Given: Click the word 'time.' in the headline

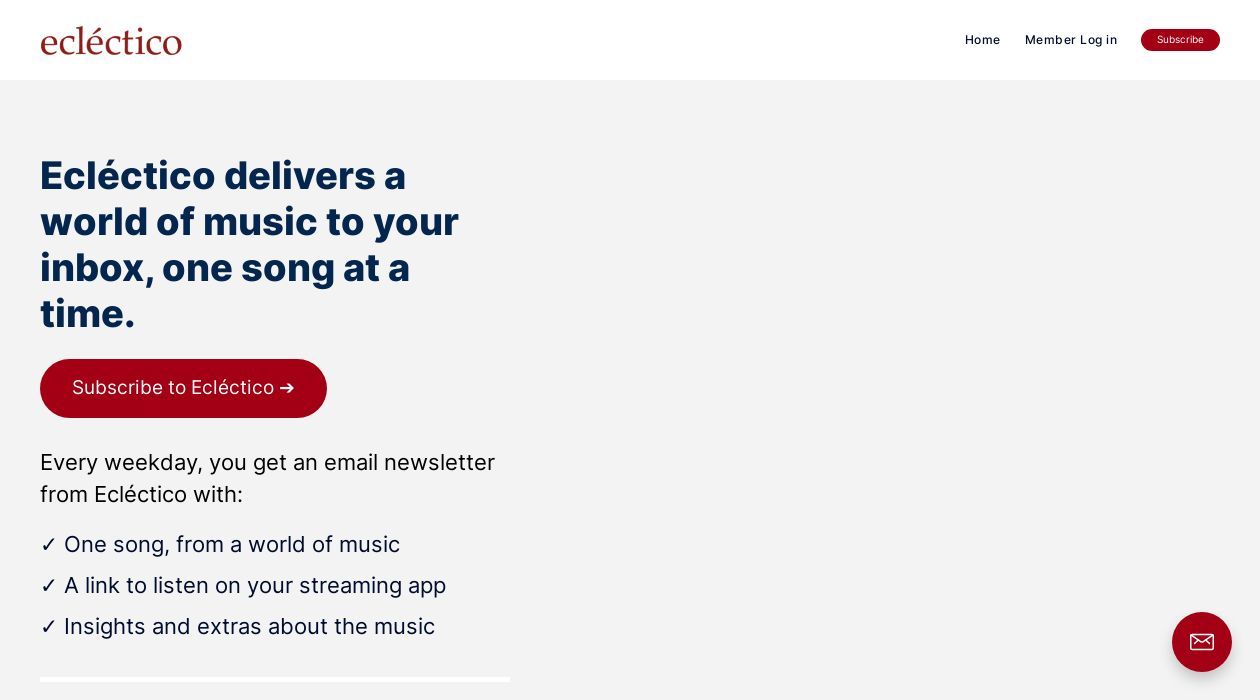Looking at the screenshot, I should (x=87, y=315).
